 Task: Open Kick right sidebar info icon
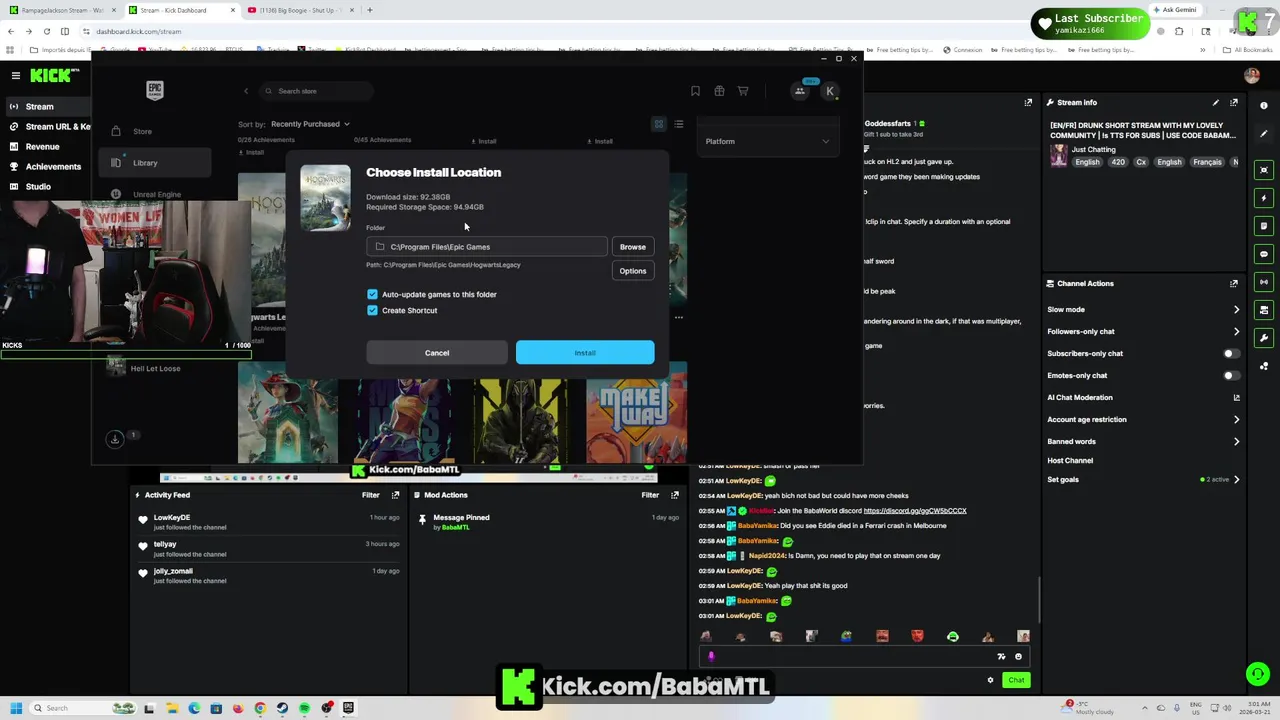pos(1264,105)
